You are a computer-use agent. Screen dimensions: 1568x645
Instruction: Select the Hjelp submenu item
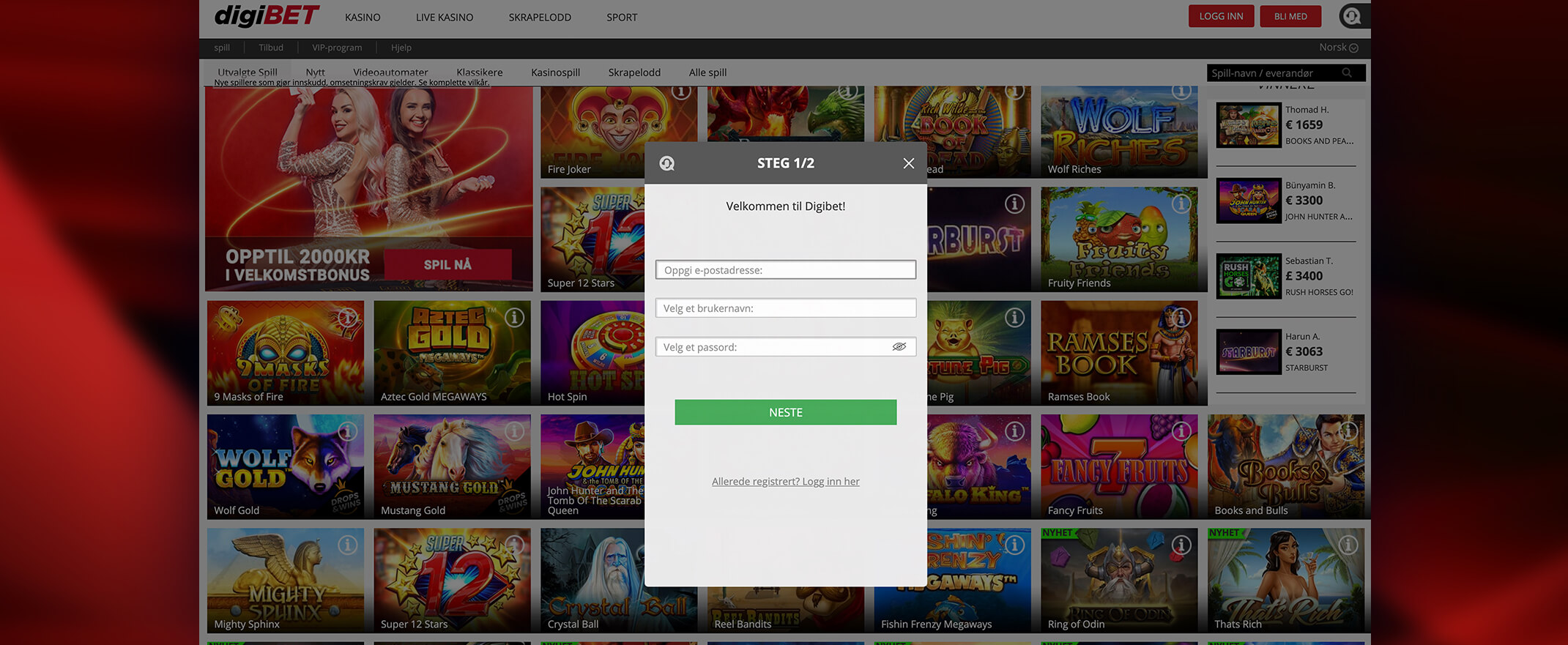[x=401, y=48]
